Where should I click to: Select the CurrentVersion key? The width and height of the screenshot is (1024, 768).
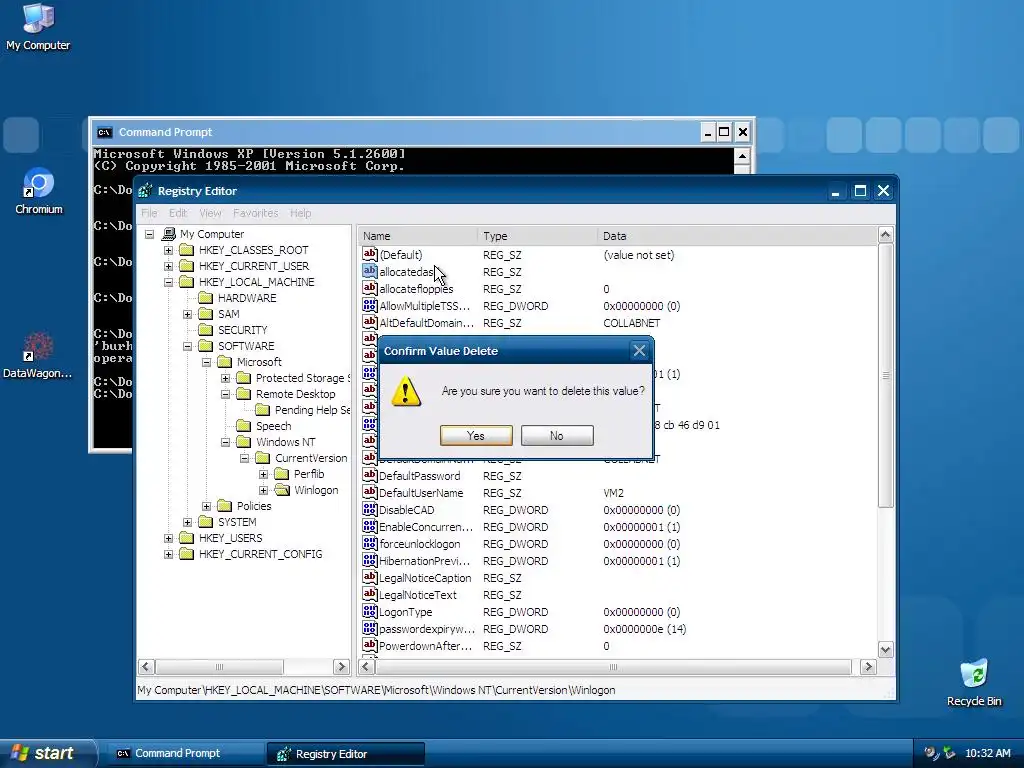(311, 458)
